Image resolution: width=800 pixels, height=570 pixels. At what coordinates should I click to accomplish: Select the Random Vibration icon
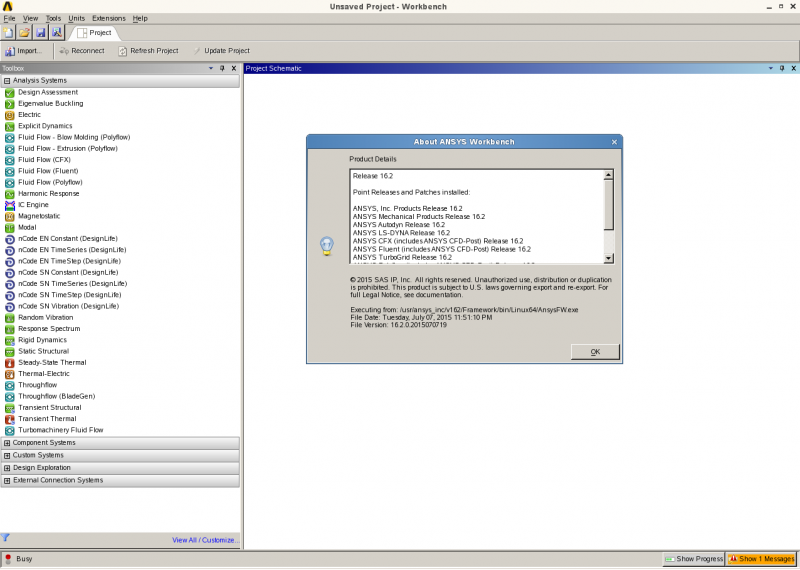10,318
